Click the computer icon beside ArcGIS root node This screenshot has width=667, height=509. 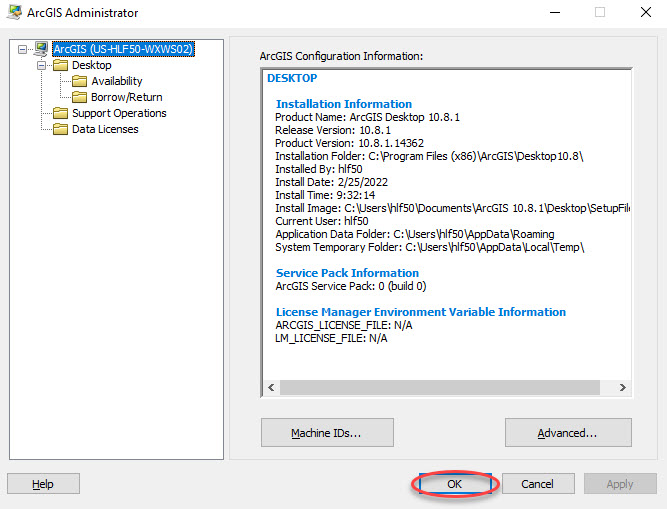point(41,49)
